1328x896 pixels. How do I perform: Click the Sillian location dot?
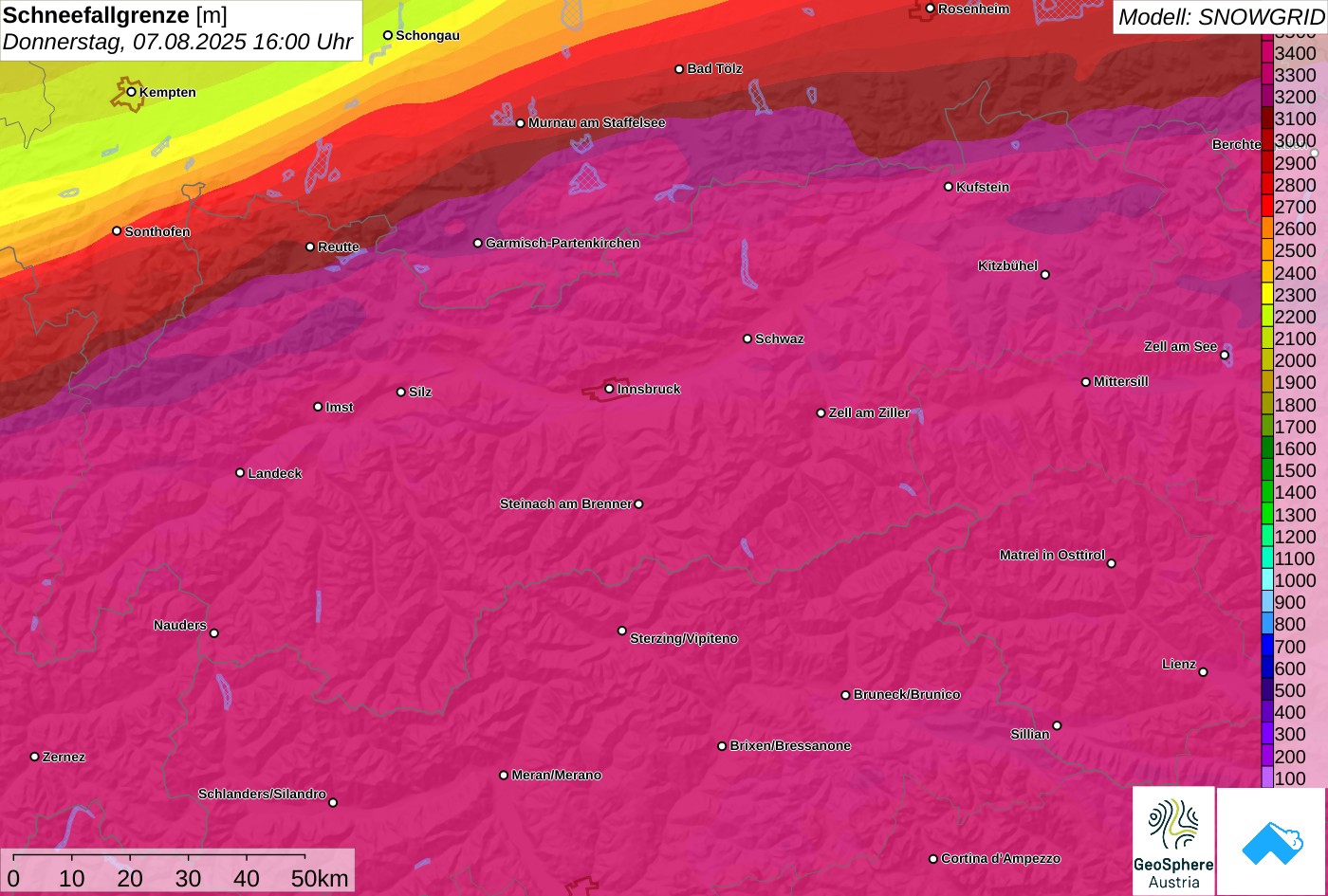tap(1057, 726)
